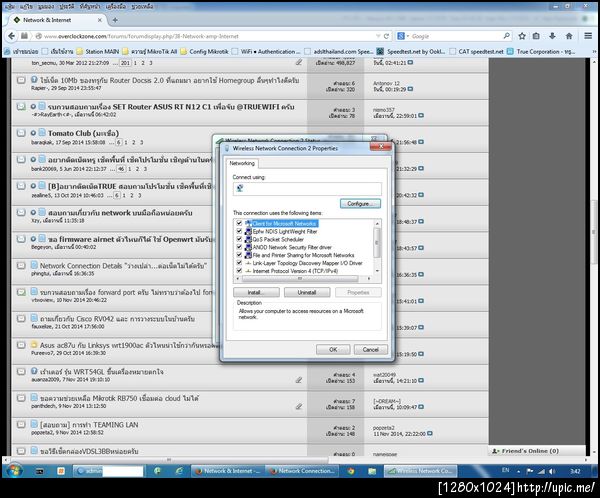Image resolution: width=600 pixels, height=498 pixels.
Task: Open thread about Mikrotik RB750 cloud
Action: (x=119, y=398)
